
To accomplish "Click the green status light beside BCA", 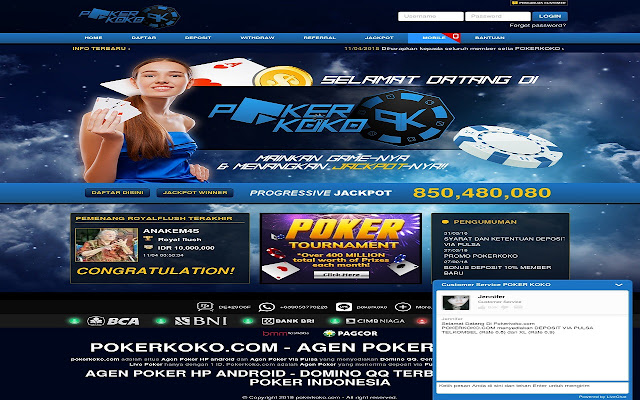I will (x=74, y=321).
